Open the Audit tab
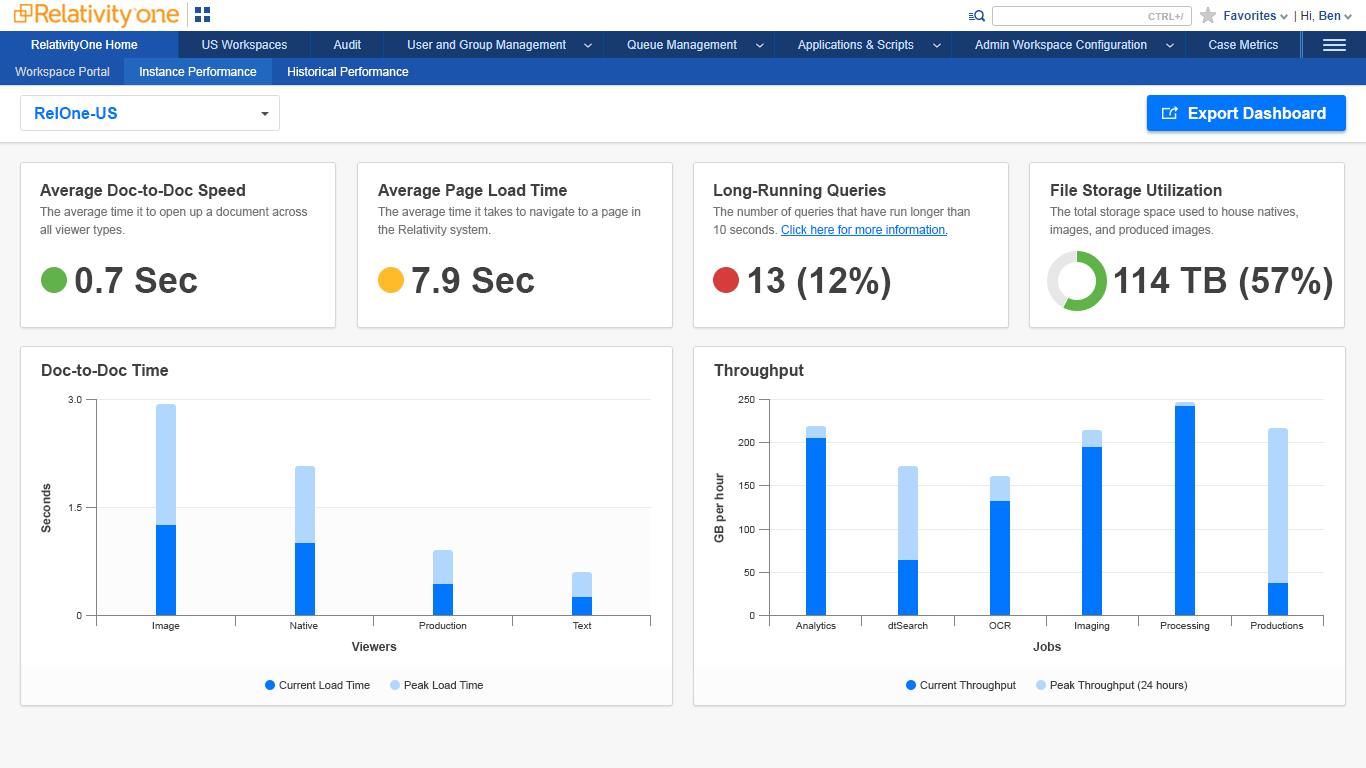The width and height of the screenshot is (1366, 768). 347,45
